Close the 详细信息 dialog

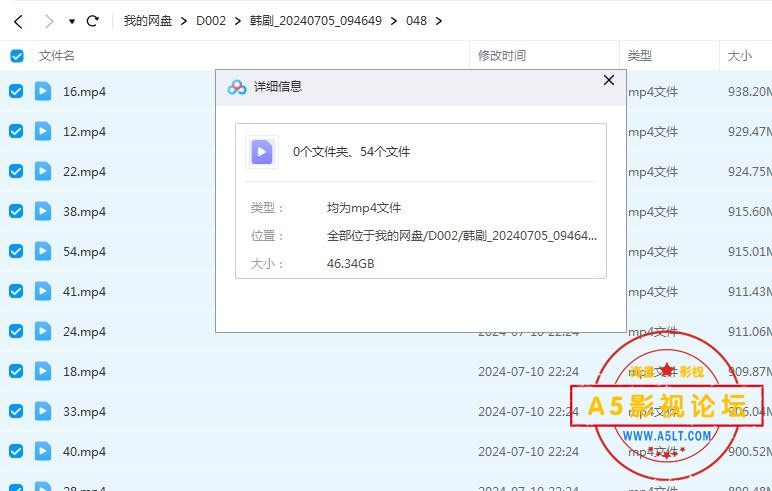(609, 80)
